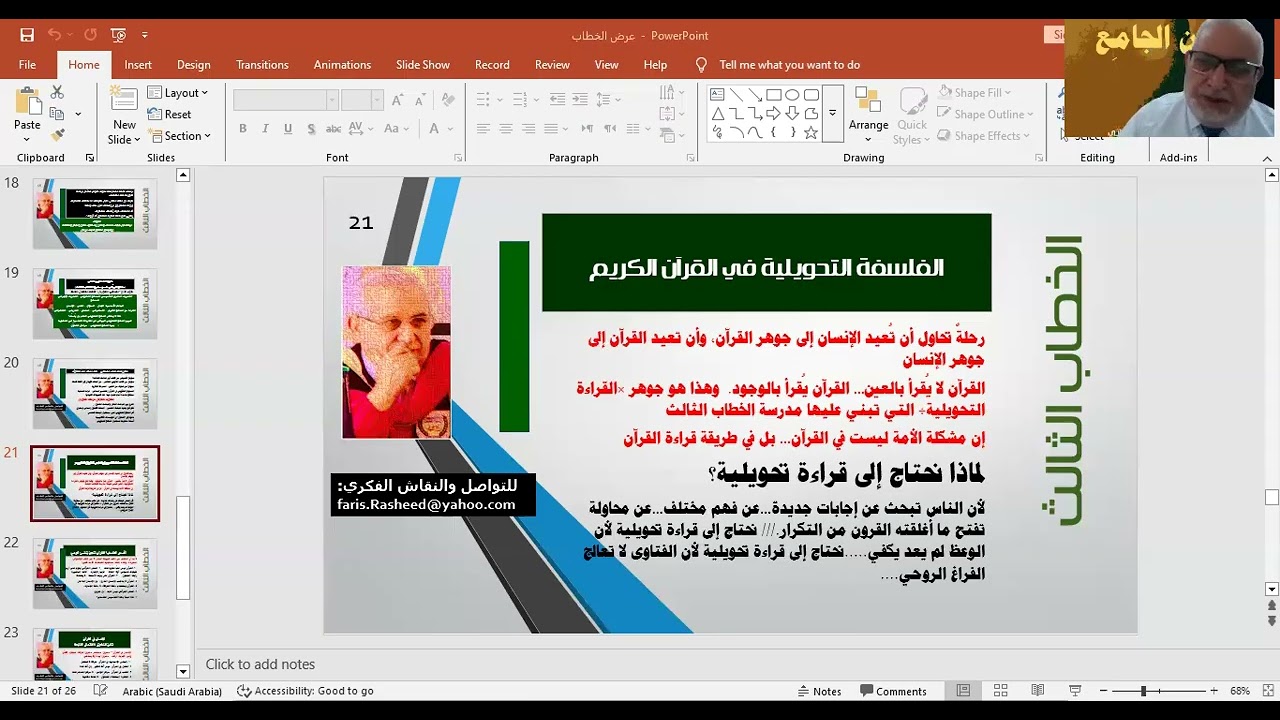The width and height of the screenshot is (1280, 720).
Task: Toggle center paragraph alignment
Action: point(506,129)
